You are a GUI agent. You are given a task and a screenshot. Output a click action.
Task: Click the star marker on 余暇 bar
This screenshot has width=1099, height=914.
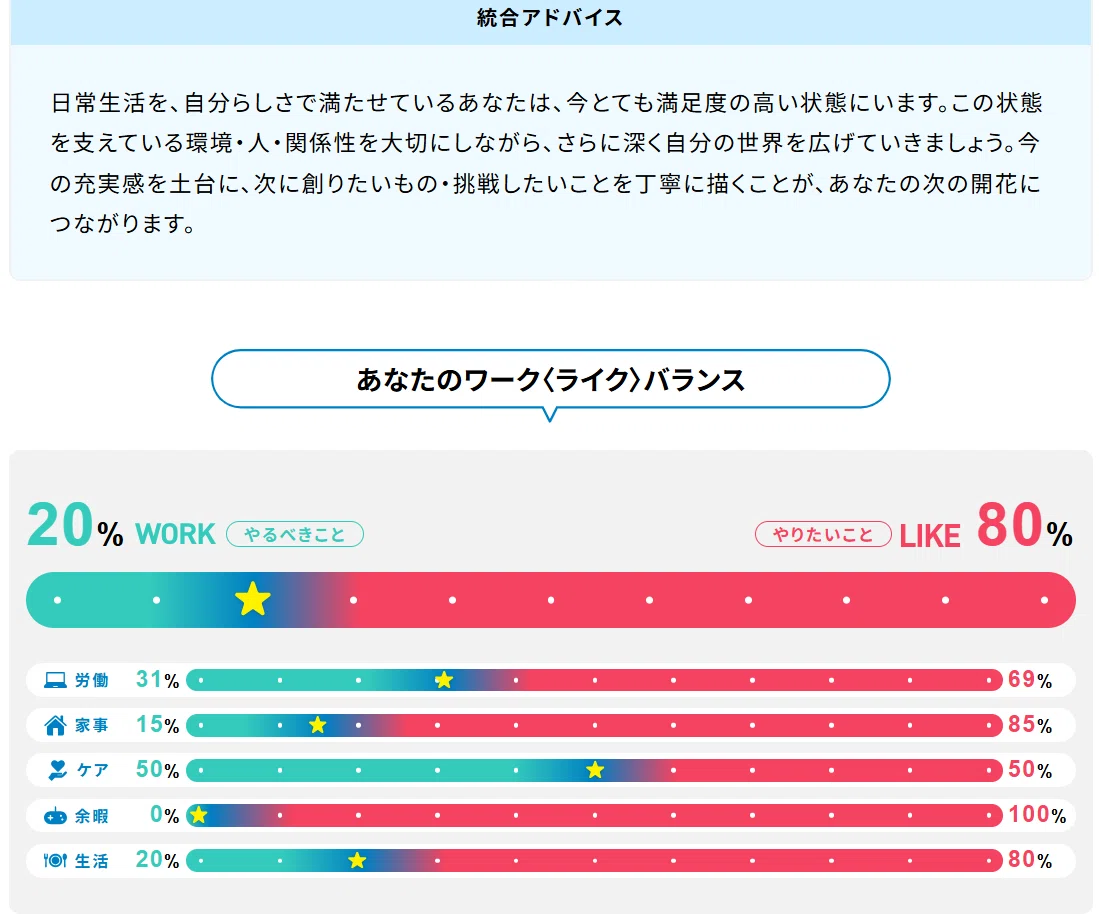point(198,814)
